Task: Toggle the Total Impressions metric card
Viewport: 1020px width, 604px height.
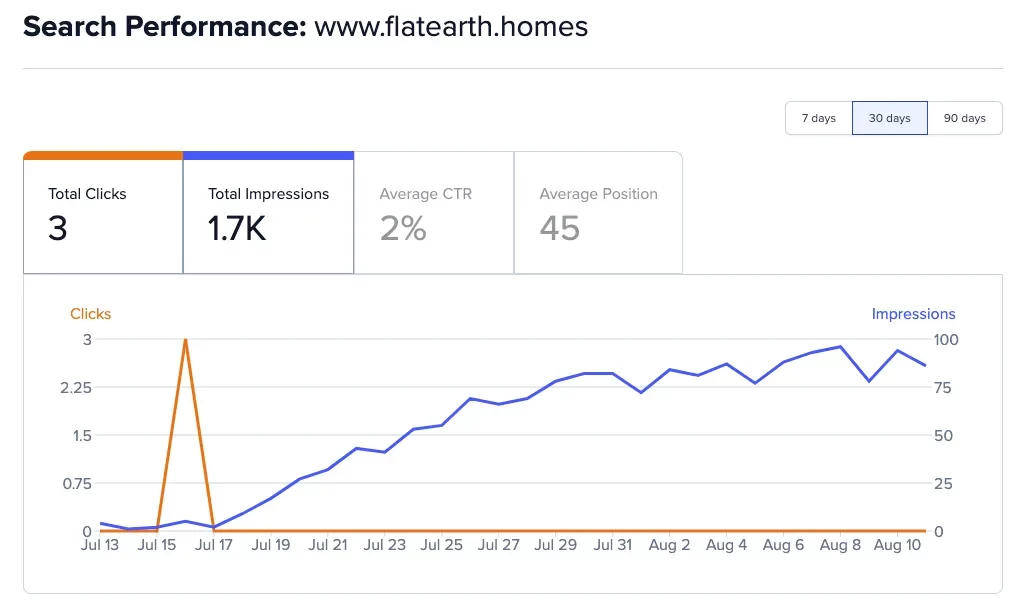Action: [x=268, y=215]
